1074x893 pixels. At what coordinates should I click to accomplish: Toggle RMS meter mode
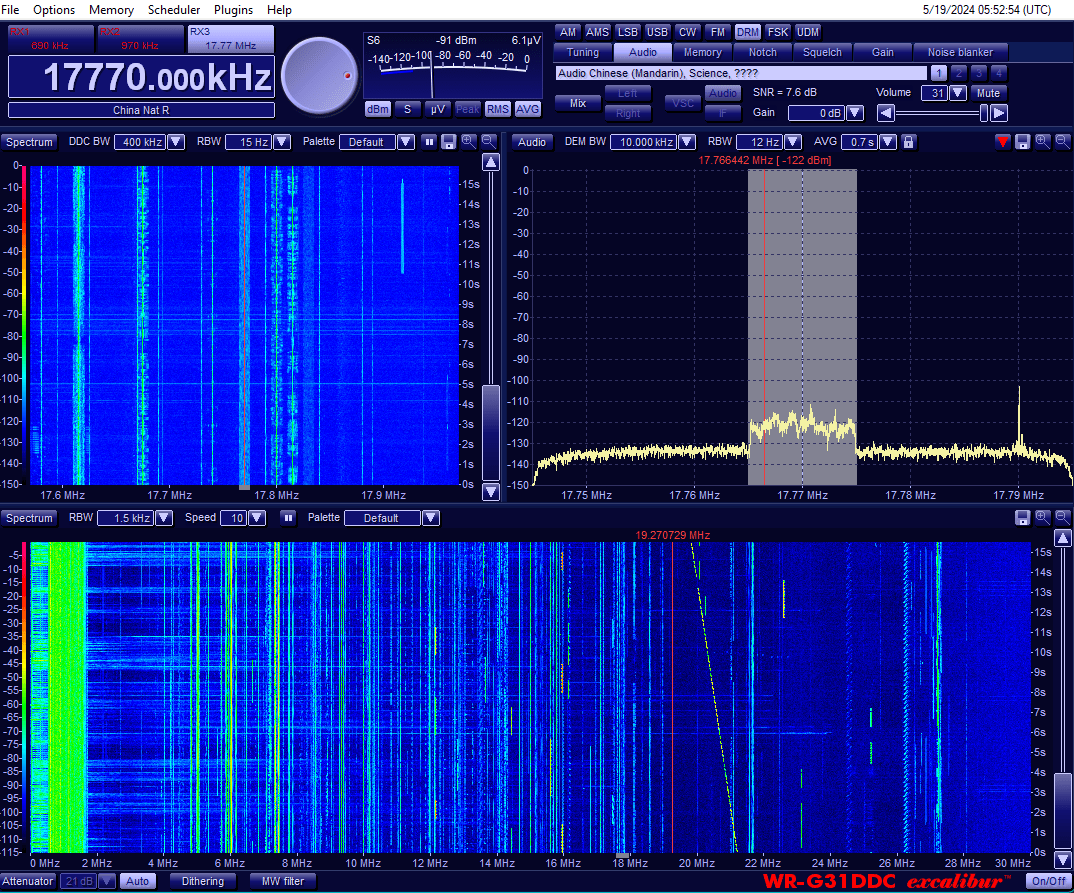[498, 109]
